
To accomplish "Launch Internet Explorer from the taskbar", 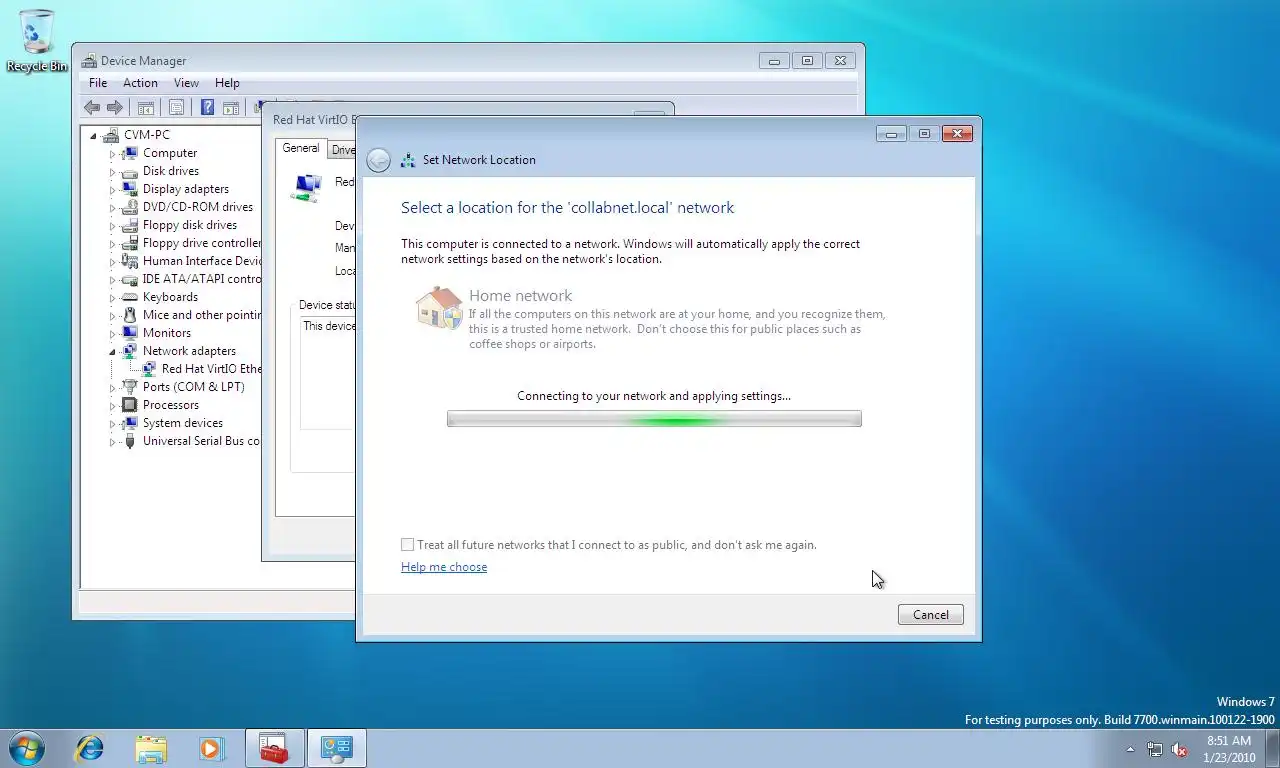I will pyautogui.click(x=90, y=748).
